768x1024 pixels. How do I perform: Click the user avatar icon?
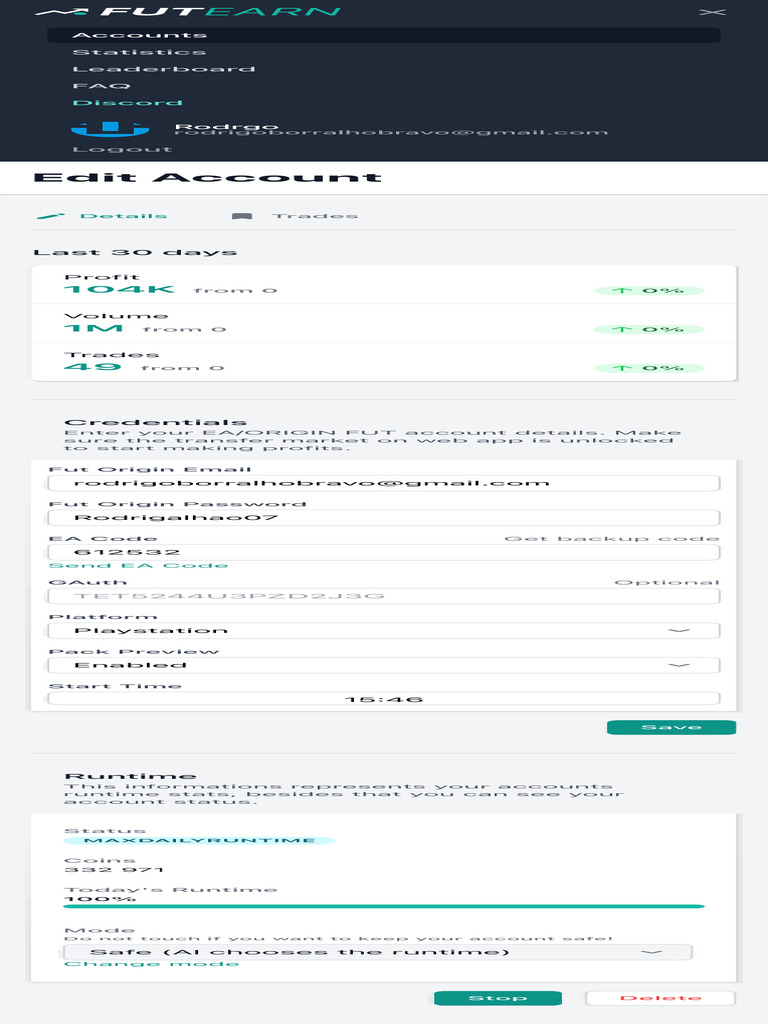[x=110, y=129]
